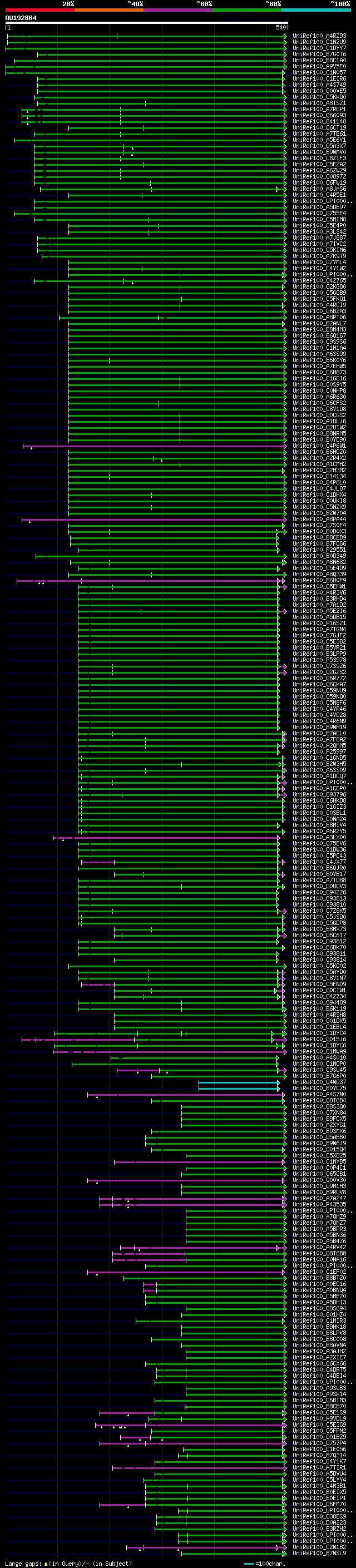Image resolution: width=356 pixels, height=1568 pixels.
Task: Click the UniRef100_A7QMZ9 label
Action: (x=319, y=1217)
